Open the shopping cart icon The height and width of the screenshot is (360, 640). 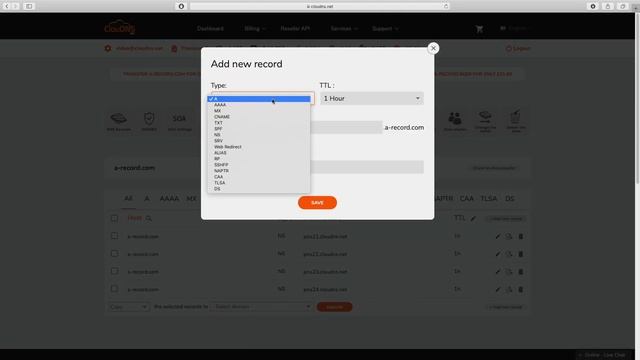coord(479,29)
